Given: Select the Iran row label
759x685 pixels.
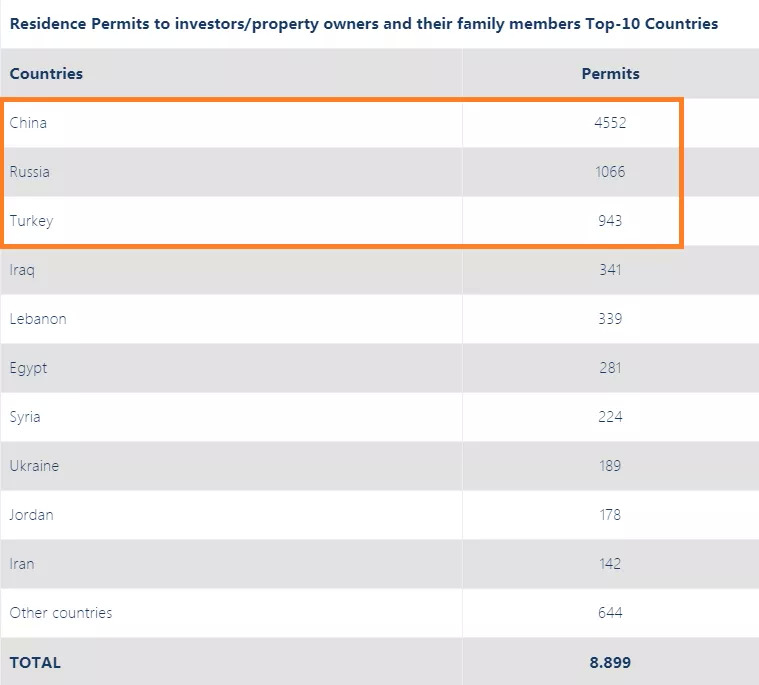Looking at the screenshot, I should 22,564.
